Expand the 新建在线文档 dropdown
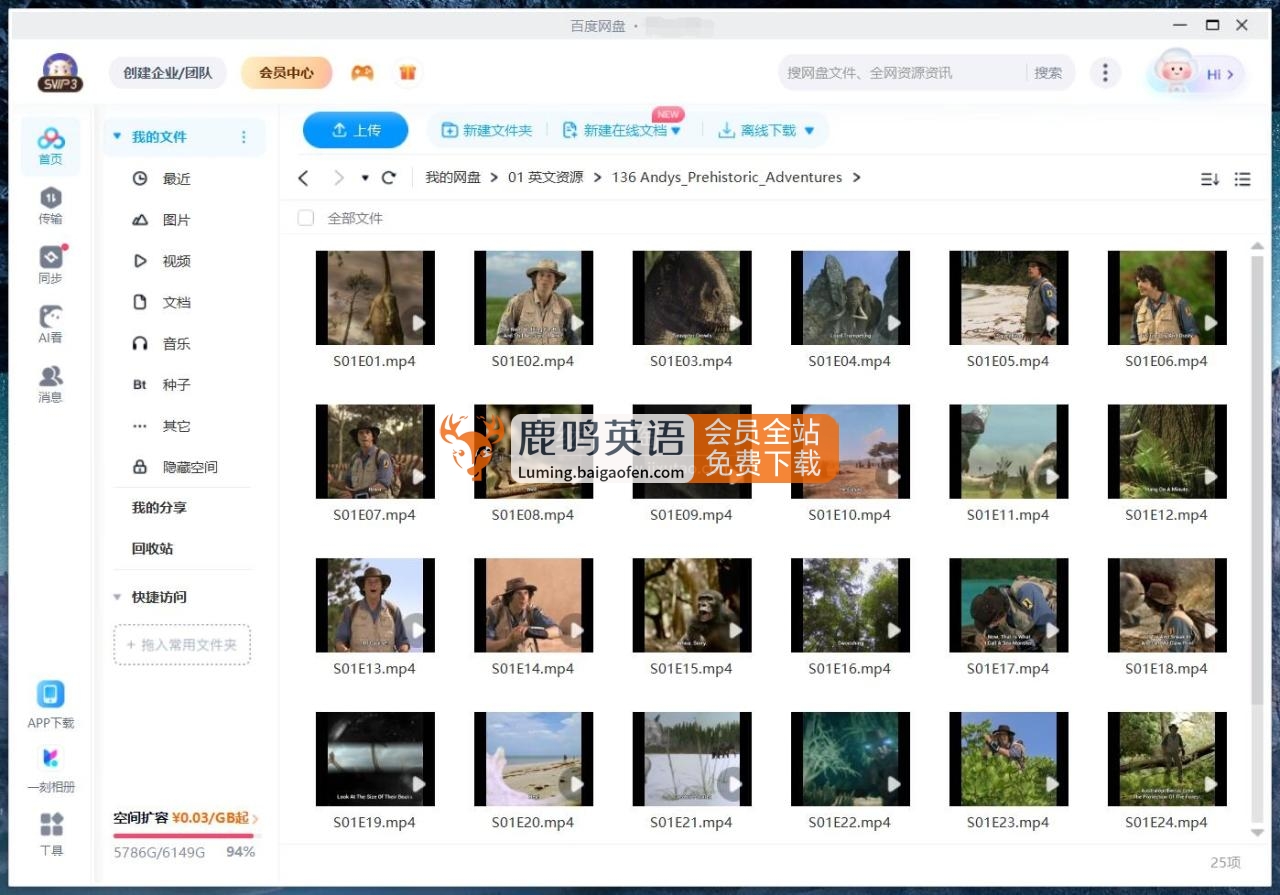 677,130
